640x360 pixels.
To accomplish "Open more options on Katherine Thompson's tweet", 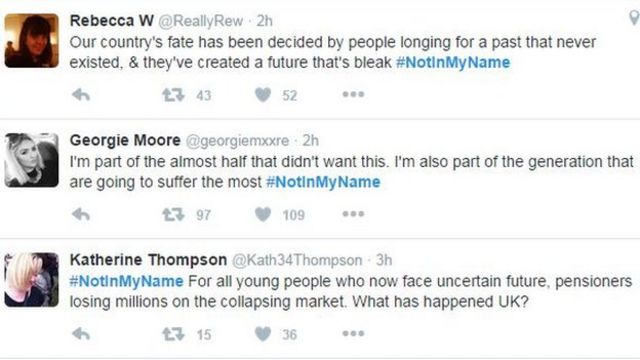I will (353, 333).
